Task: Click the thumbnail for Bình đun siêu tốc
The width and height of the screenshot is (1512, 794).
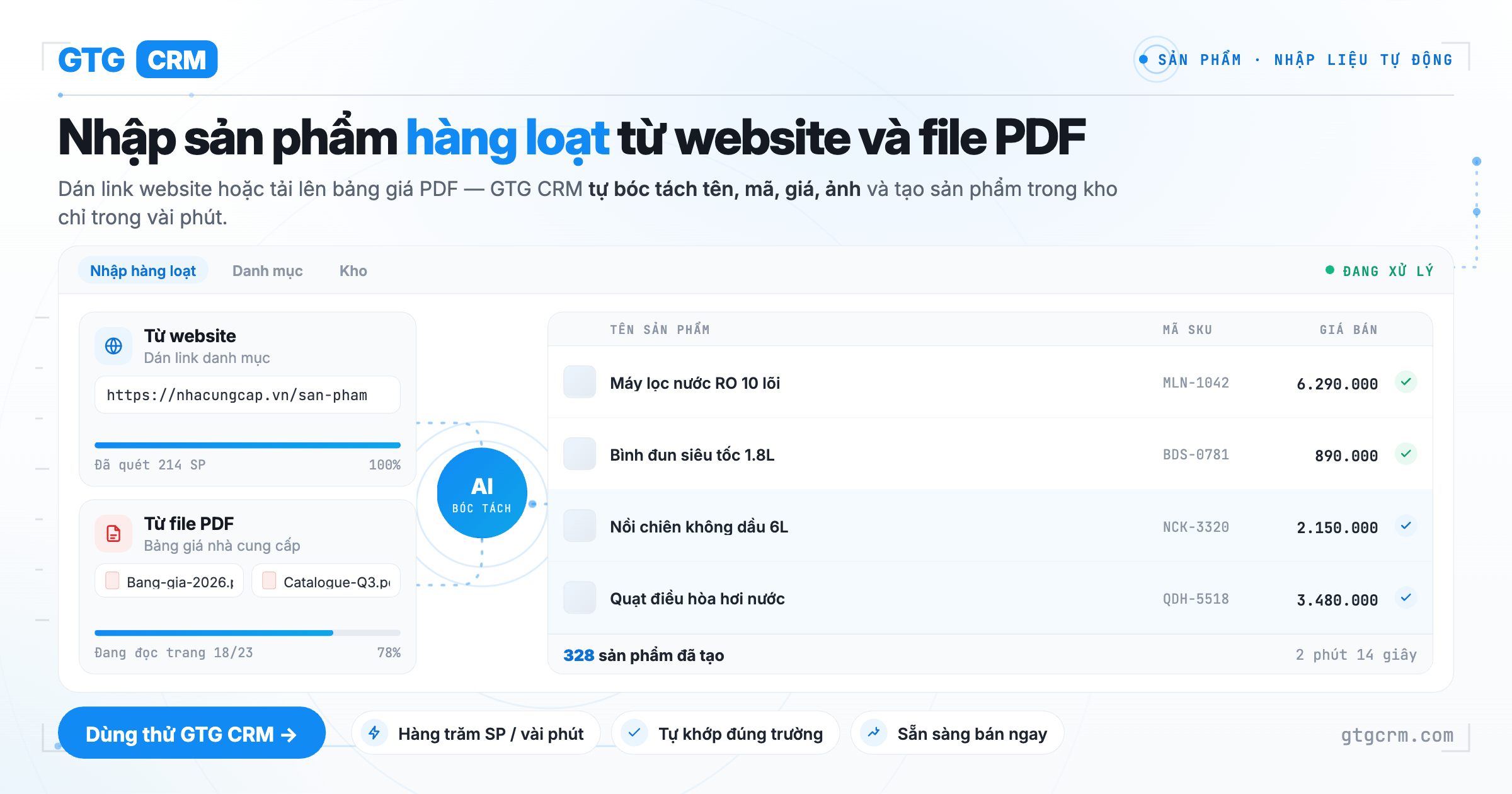Action: click(x=580, y=454)
